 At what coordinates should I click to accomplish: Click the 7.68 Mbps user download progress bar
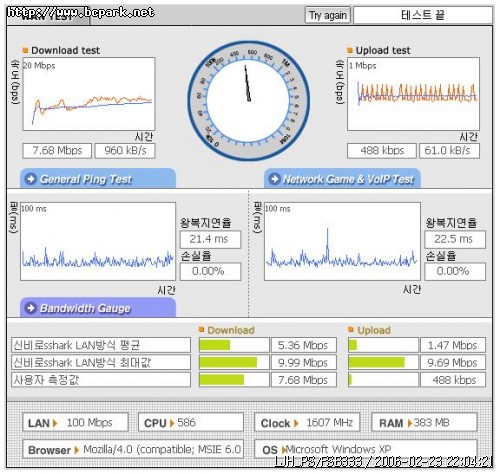[x=234, y=380]
